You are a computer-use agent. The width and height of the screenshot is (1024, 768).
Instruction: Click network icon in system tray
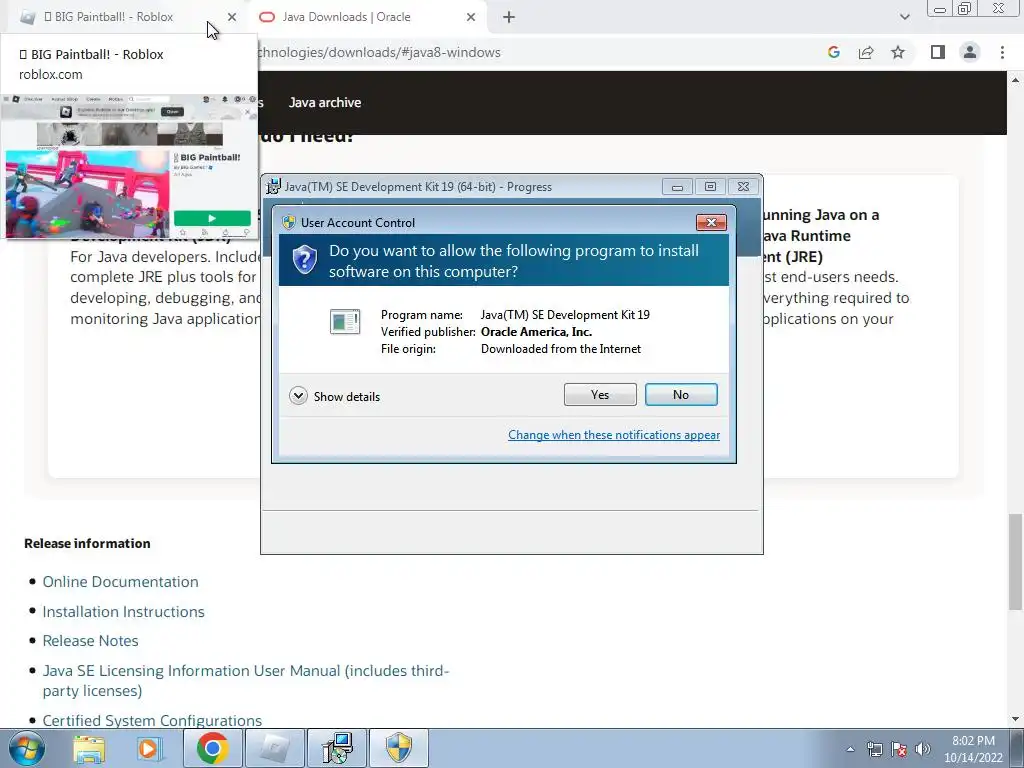click(874, 750)
